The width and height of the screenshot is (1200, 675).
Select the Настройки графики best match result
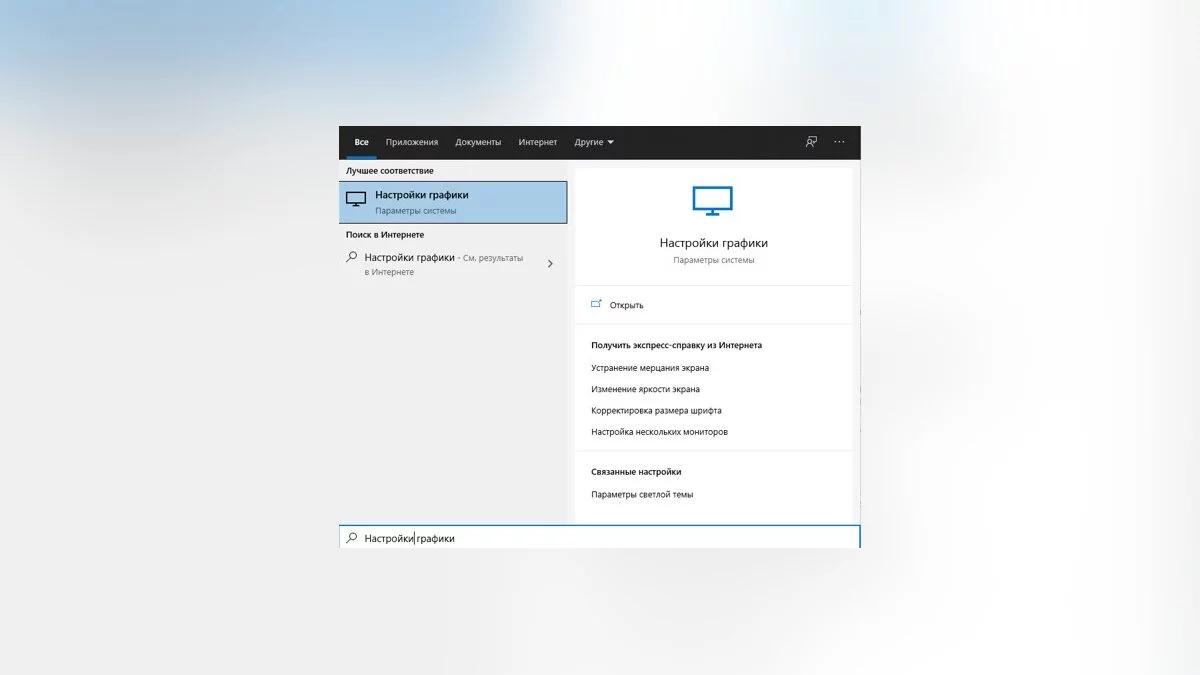pos(453,202)
